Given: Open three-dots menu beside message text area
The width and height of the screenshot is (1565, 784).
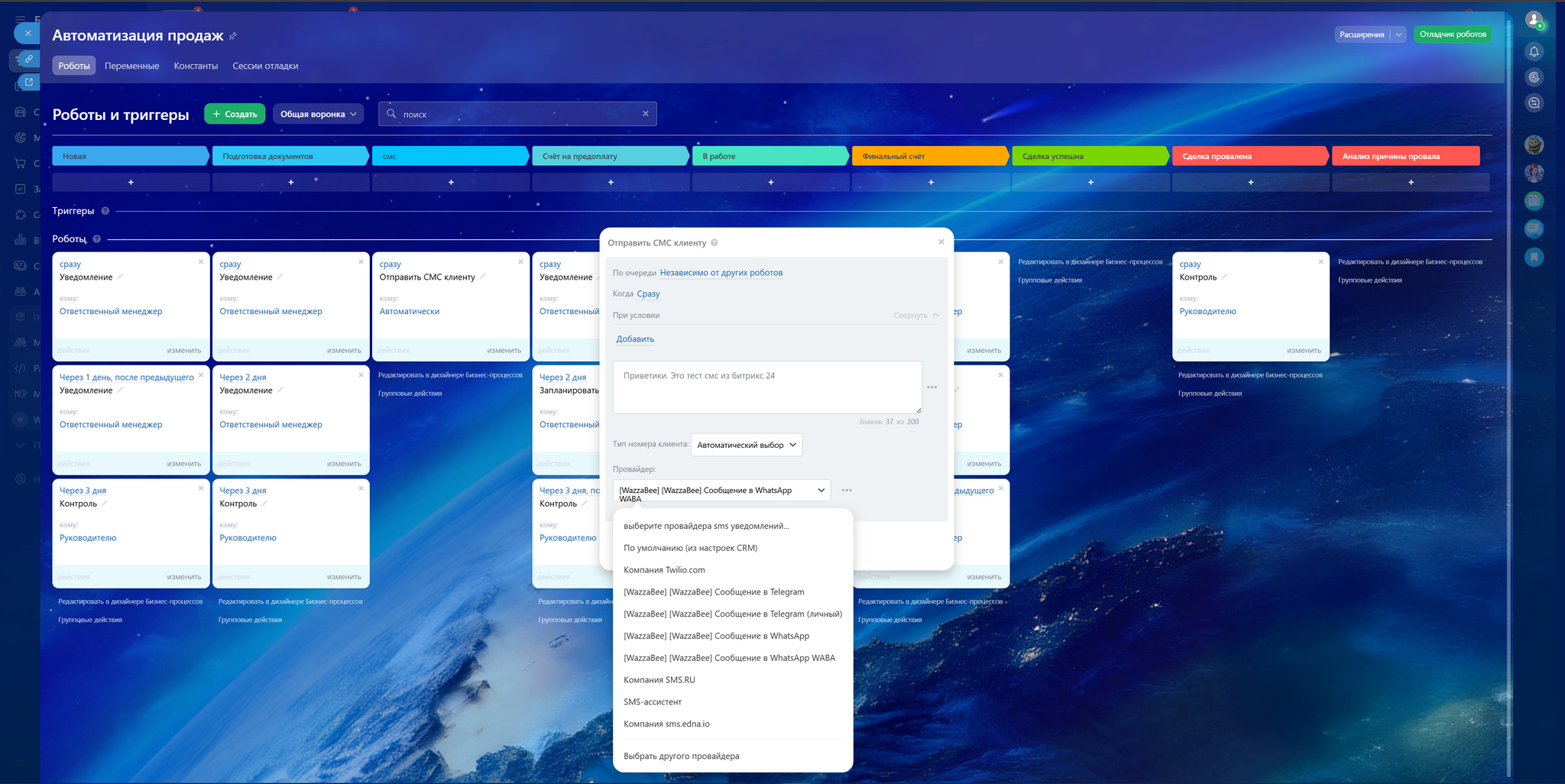Looking at the screenshot, I should 932,387.
